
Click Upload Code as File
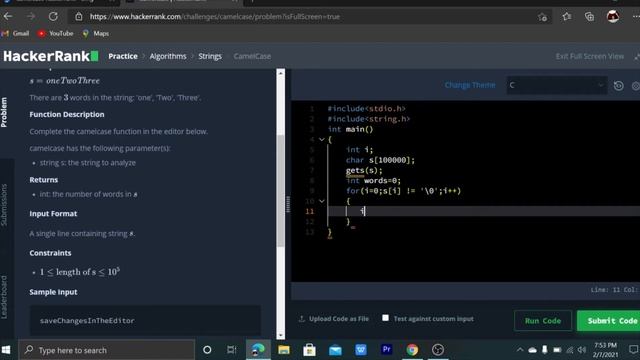click(x=334, y=319)
